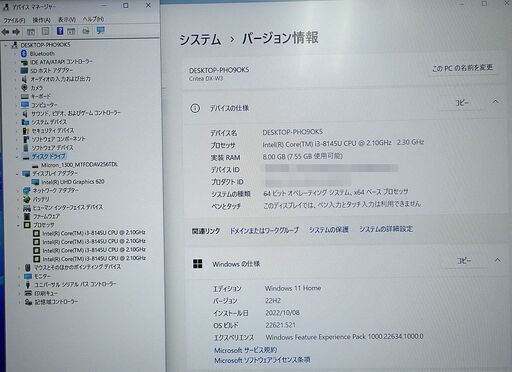Select Intel(R) UHD Graphics 620 entry

click(x=73, y=182)
